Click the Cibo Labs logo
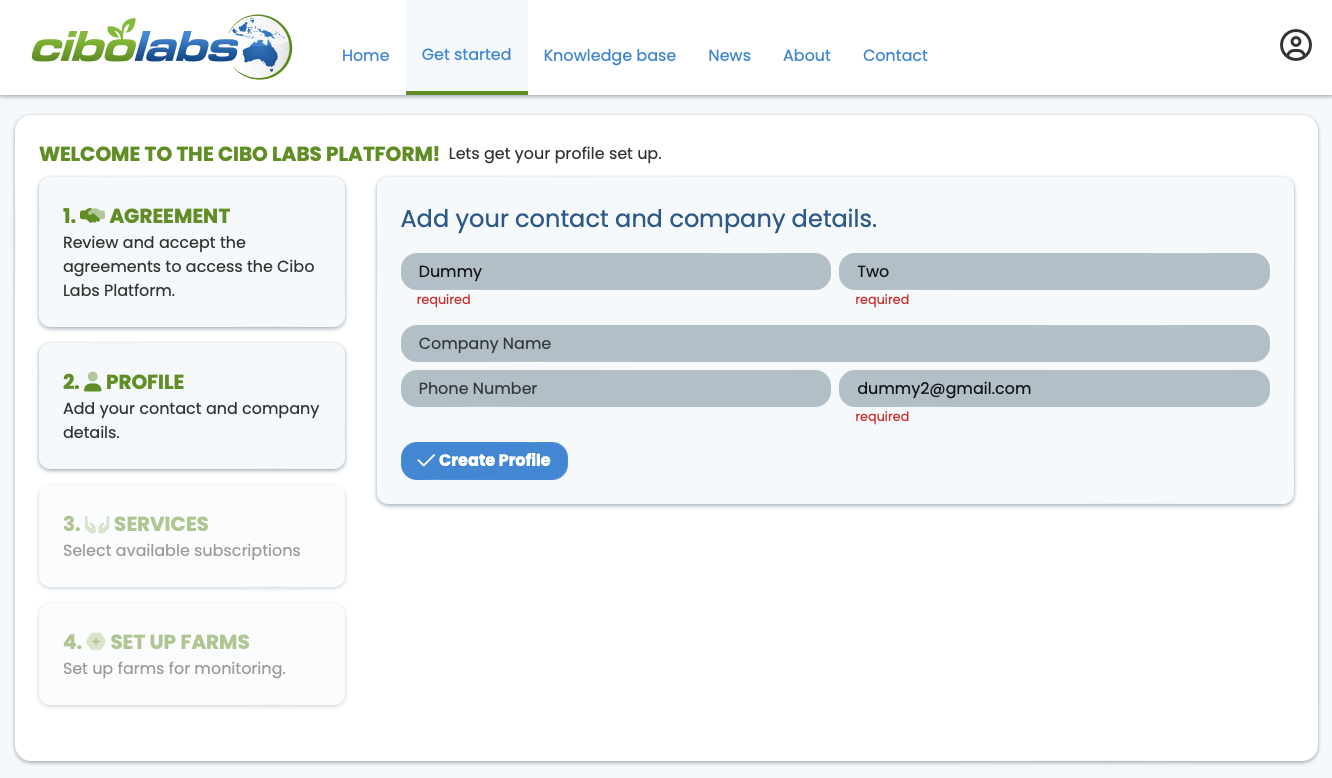This screenshot has height=778, width=1332. point(160,47)
